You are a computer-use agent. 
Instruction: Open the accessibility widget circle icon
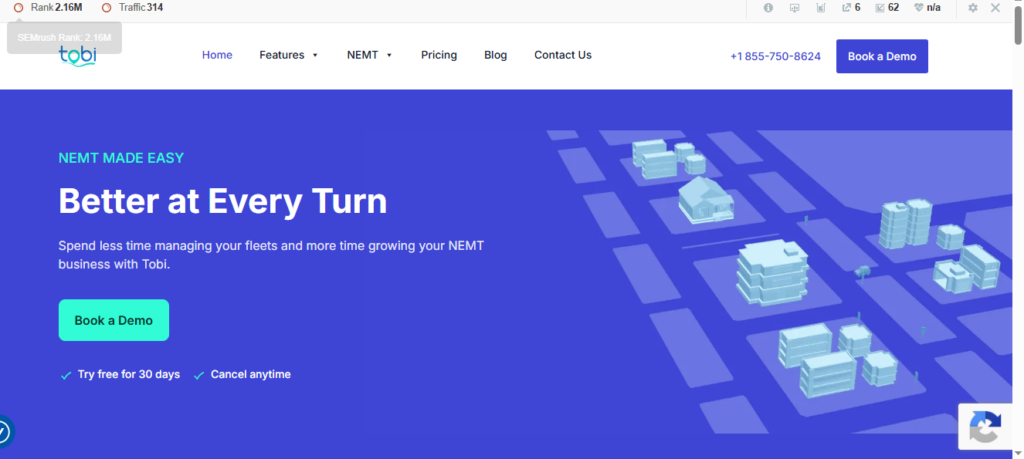pyautogui.click(x=4, y=432)
